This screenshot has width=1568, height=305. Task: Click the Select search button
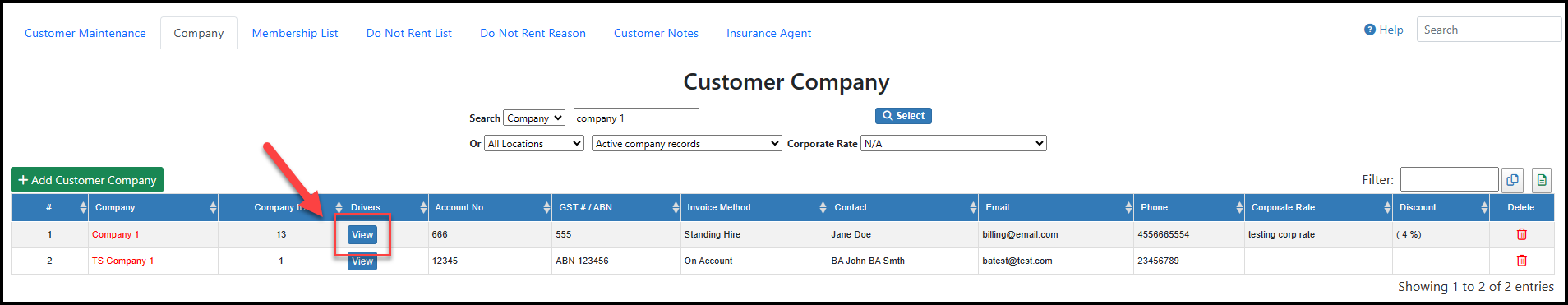pyautogui.click(x=903, y=116)
